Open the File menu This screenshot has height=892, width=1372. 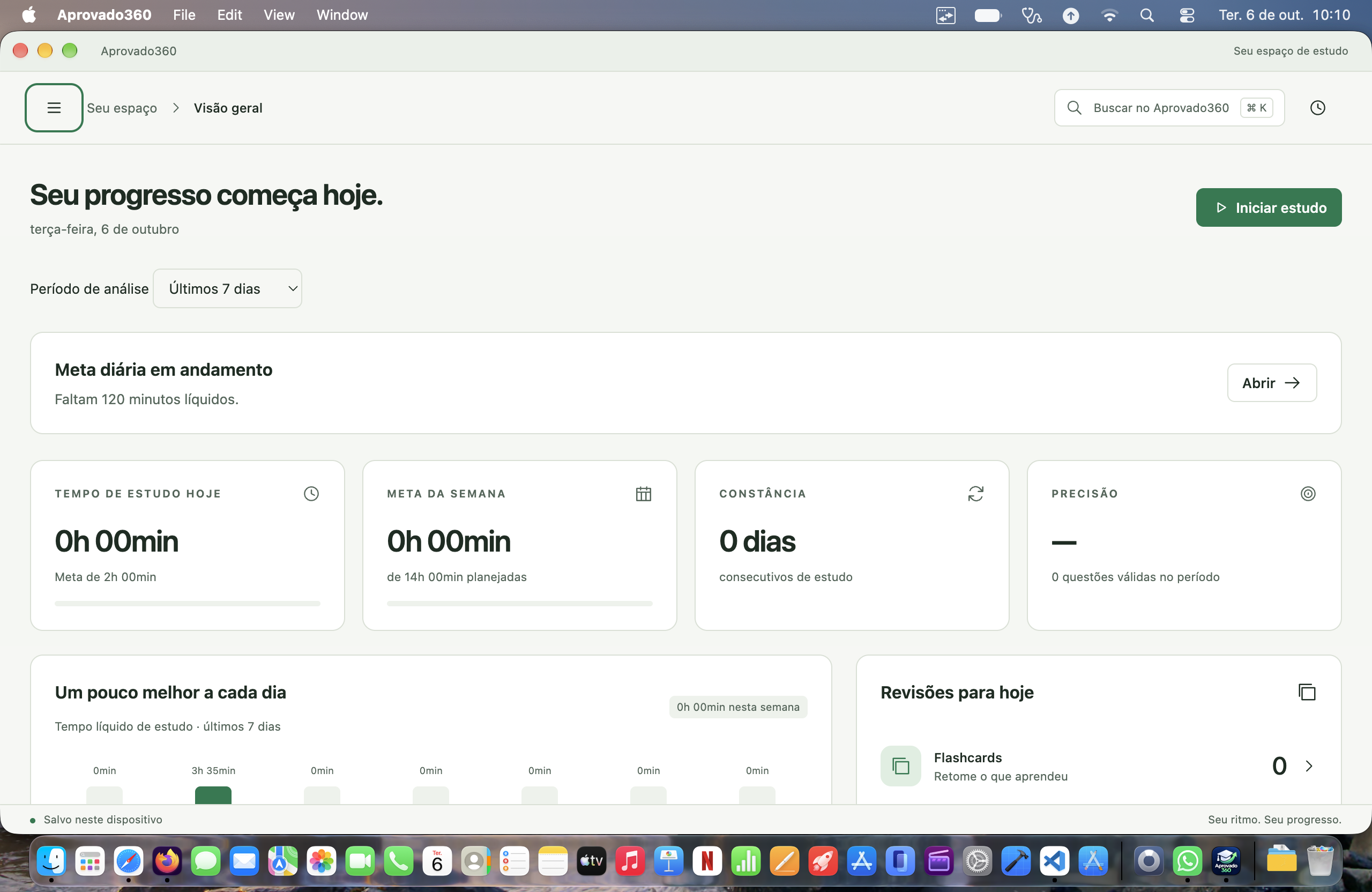[184, 15]
